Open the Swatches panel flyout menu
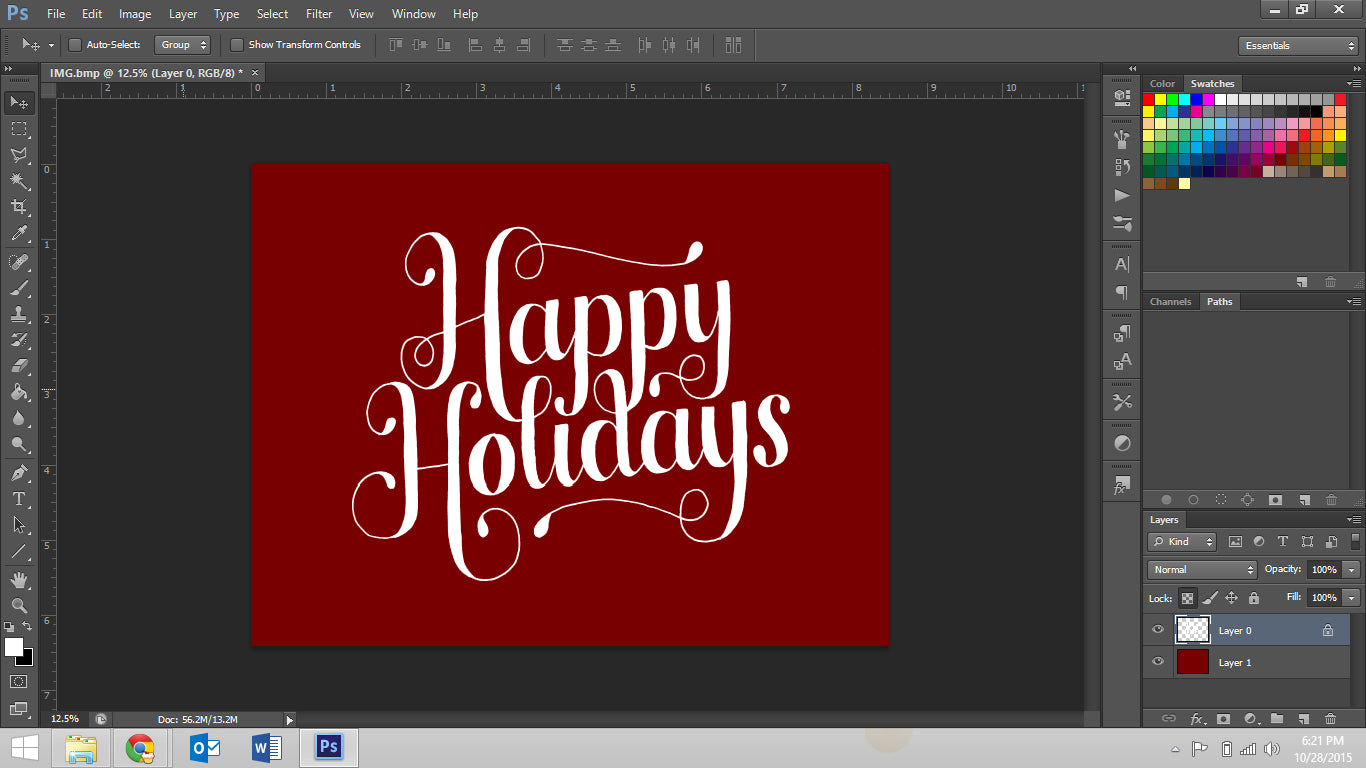Screen dimensions: 1366x768 click(x=1354, y=84)
